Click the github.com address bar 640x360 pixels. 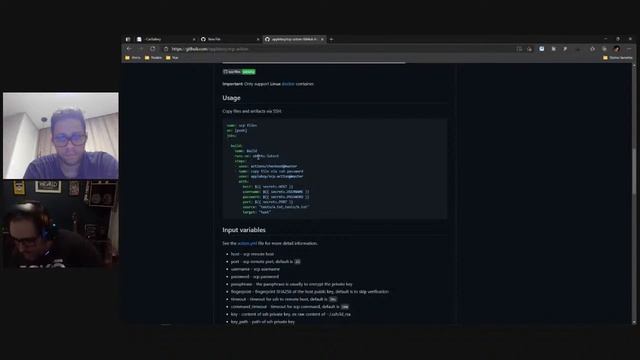[339, 49]
